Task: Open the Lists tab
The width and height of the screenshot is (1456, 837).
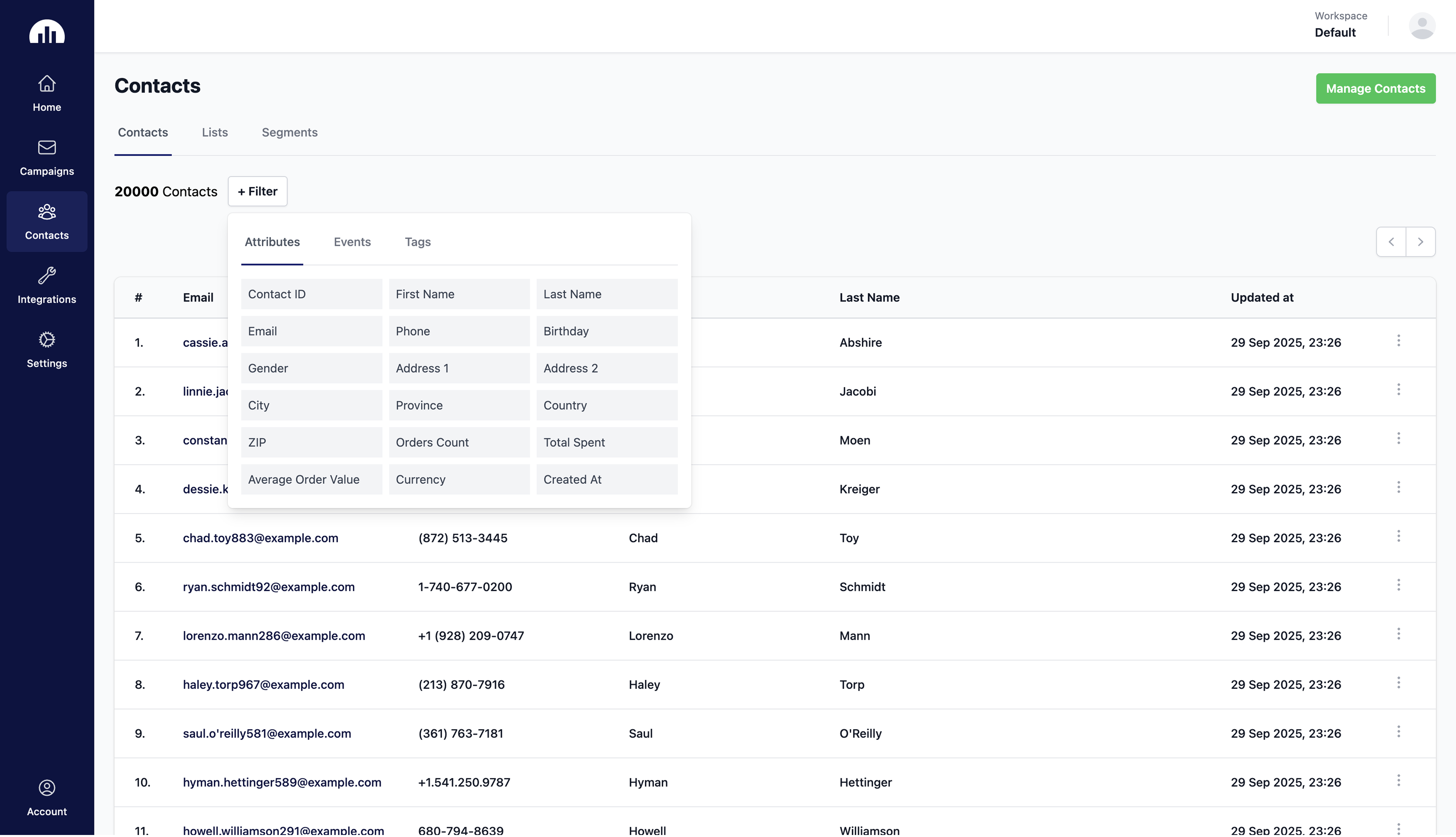Action: tap(214, 132)
